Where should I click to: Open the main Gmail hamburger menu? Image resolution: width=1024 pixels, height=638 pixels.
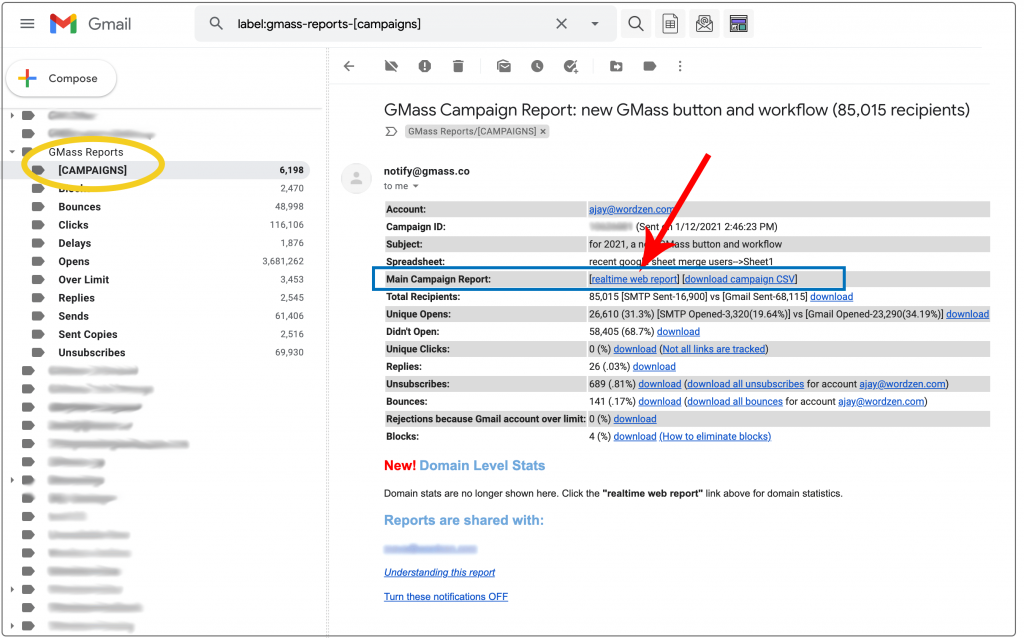(x=27, y=22)
